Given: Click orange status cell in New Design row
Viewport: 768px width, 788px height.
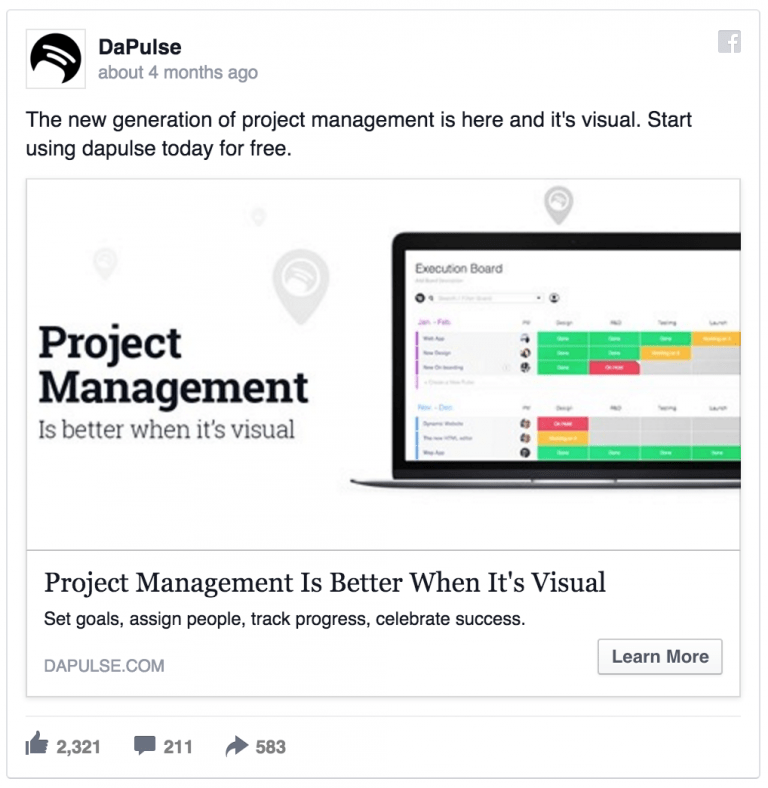Looking at the screenshot, I should pos(664,353).
